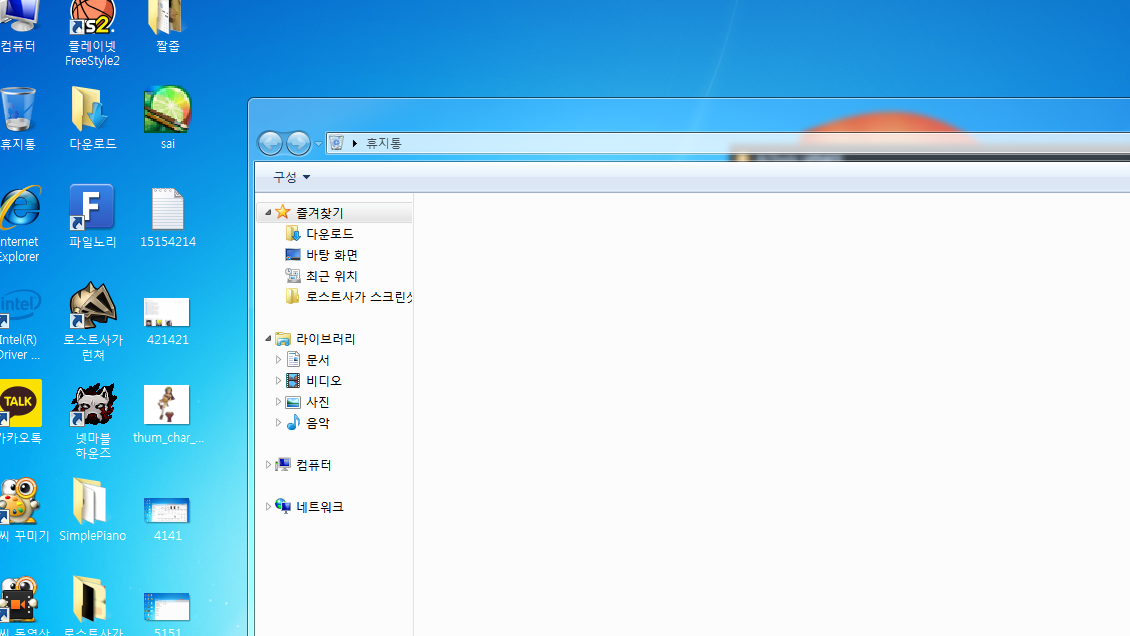Screen dimensions: 1130x636
Task: Click the 휴지통 address bar breadcrumb
Action: point(383,143)
